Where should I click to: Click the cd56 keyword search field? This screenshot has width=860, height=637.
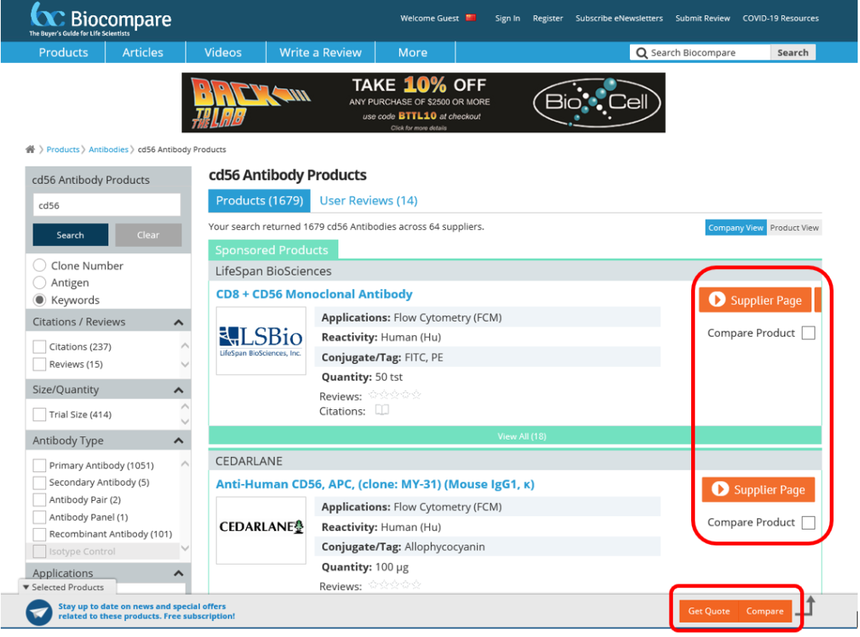coord(106,205)
